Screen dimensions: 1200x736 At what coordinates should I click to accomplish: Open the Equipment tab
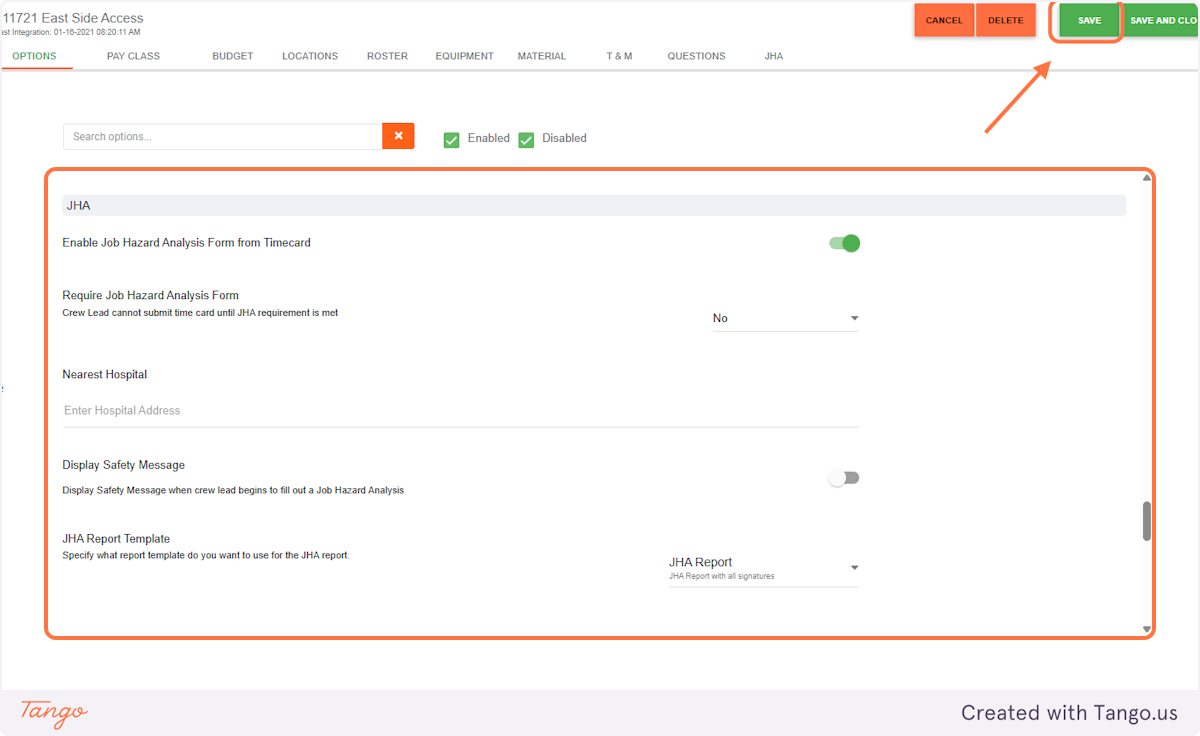[464, 56]
